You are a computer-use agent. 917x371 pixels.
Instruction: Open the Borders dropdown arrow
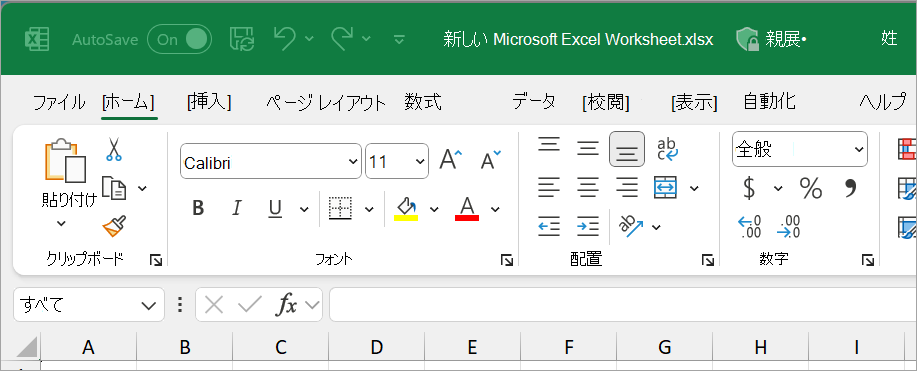[369, 209]
